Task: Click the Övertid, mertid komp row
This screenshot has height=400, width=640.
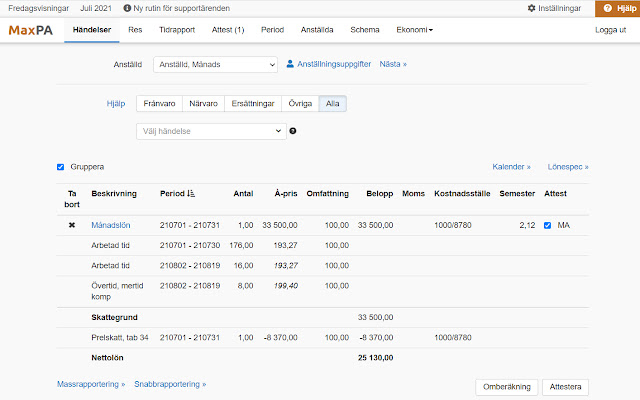Action: [x=322, y=291]
